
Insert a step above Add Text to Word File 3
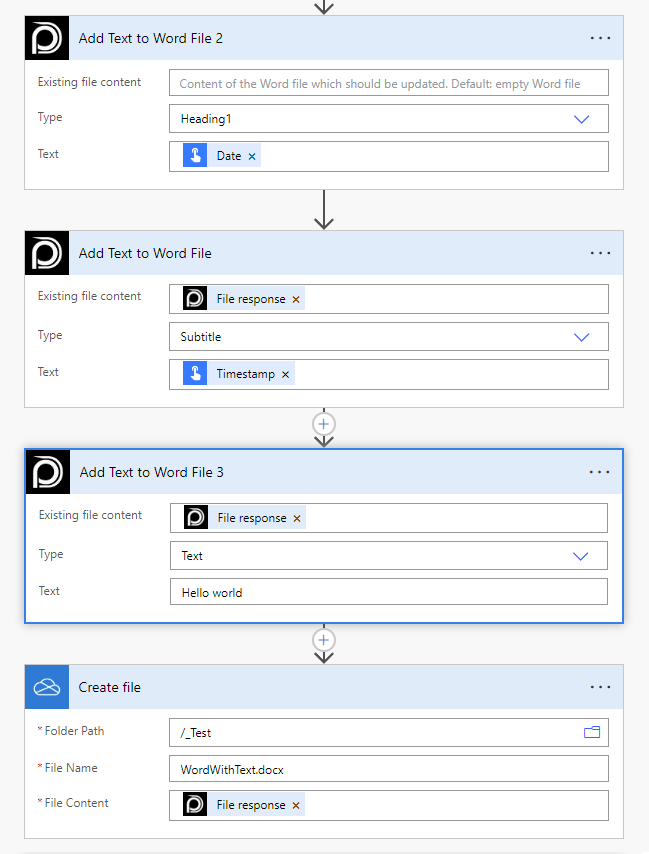[x=323, y=423]
